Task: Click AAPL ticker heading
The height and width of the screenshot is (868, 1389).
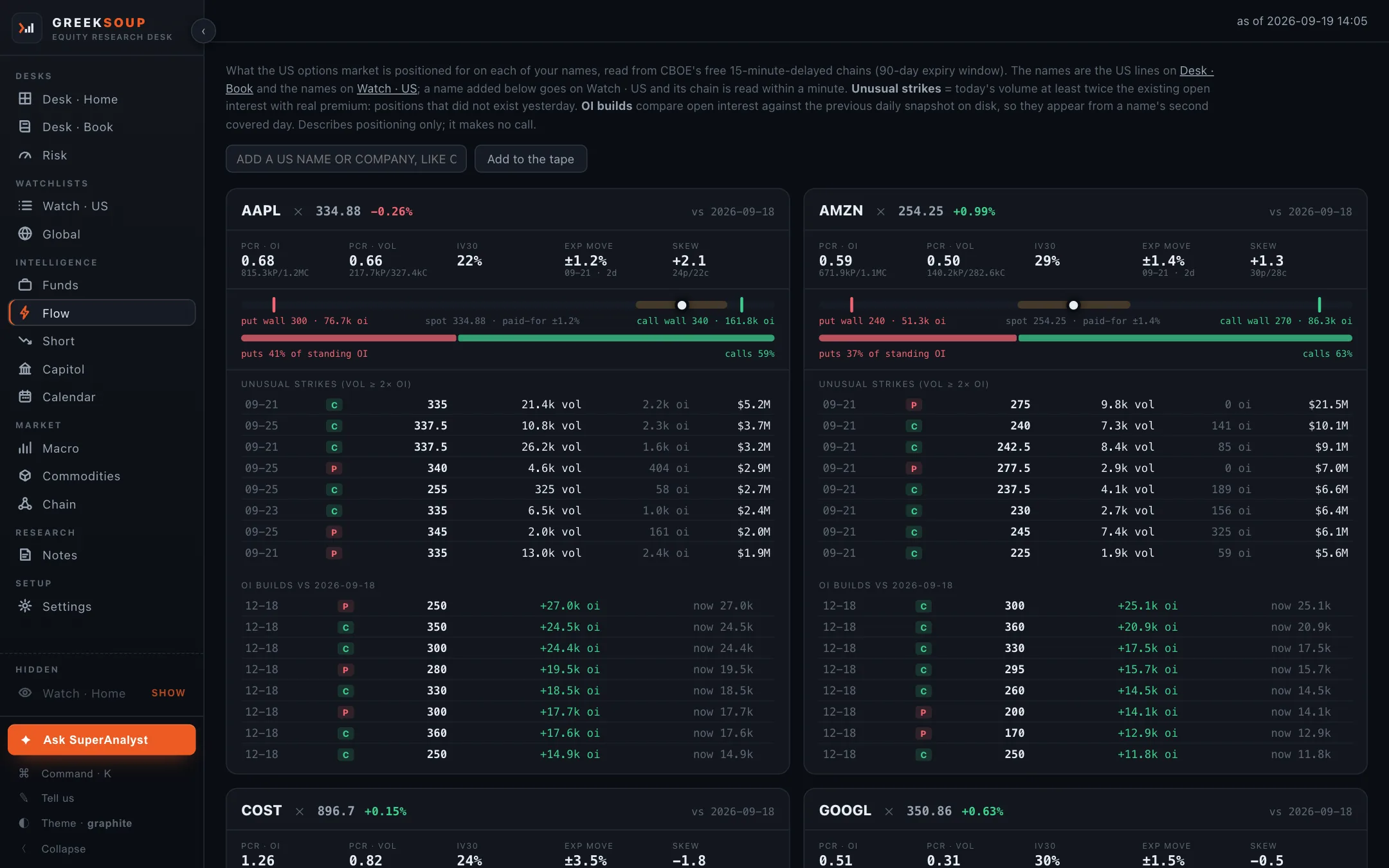Action: [x=260, y=211]
